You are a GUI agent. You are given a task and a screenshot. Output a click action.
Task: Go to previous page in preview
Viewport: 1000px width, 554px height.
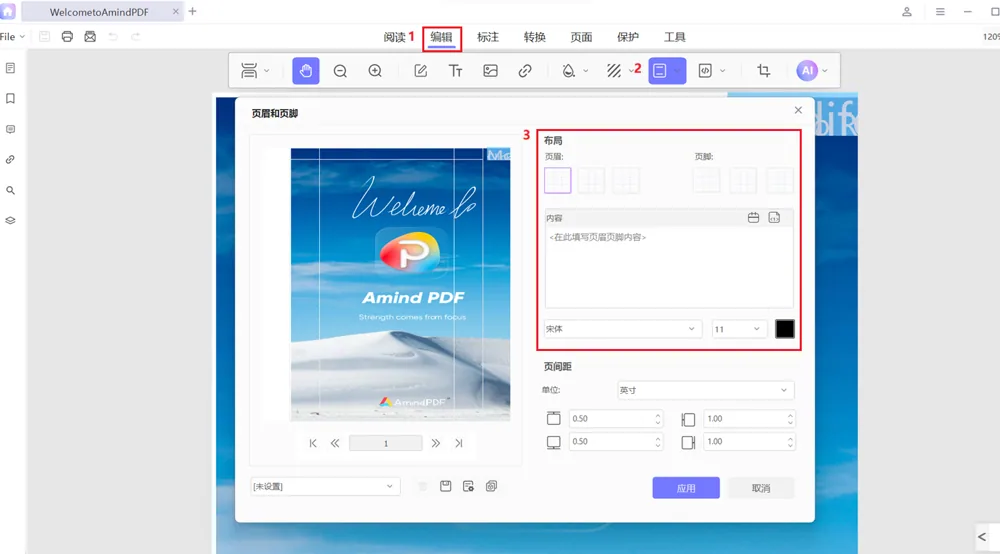[335, 443]
